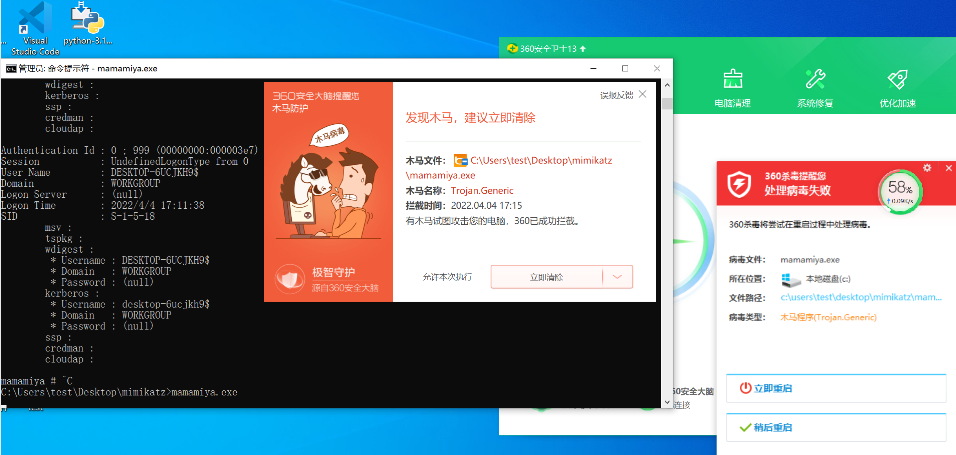The image size is (956, 455).
Task: Click the command prompt vertical scrollbar thumb
Action: 666,104
